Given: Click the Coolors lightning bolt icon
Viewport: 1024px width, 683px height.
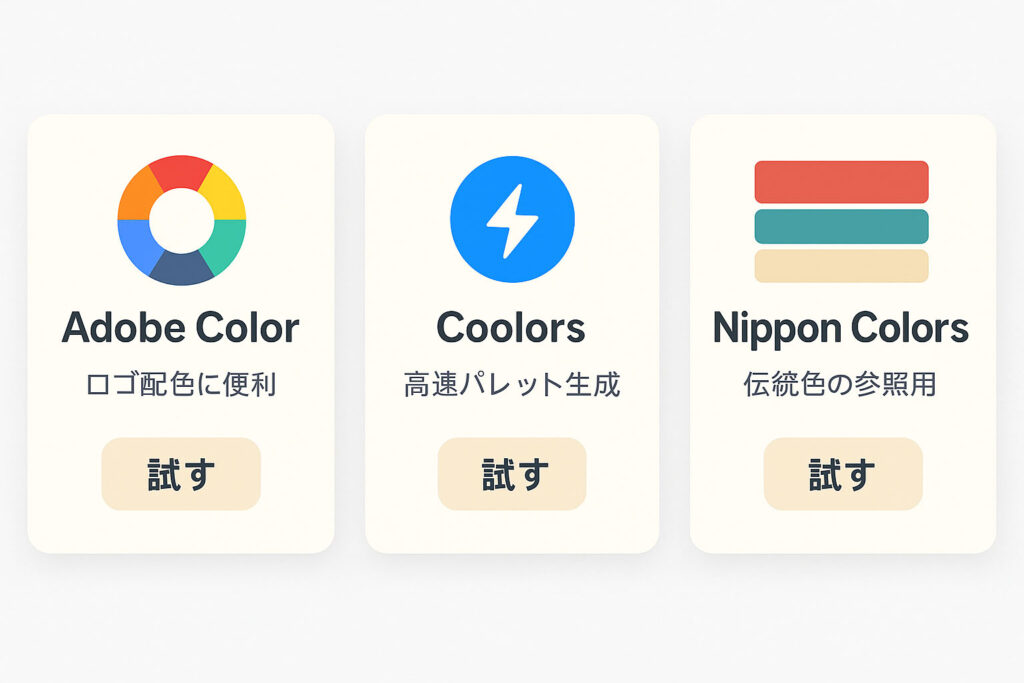Looking at the screenshot, I should point(512,219).
